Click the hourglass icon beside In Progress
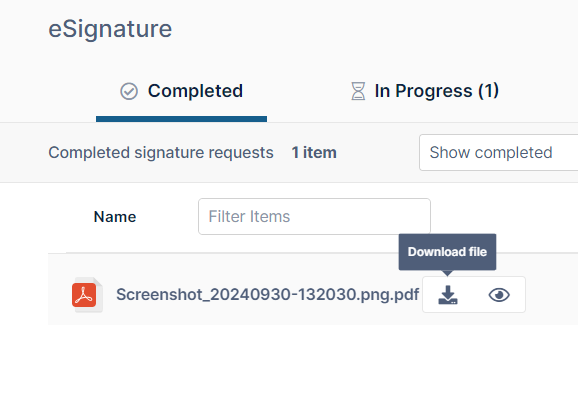The width and height of the screenshot is (578, 398). tap(358, 91)
